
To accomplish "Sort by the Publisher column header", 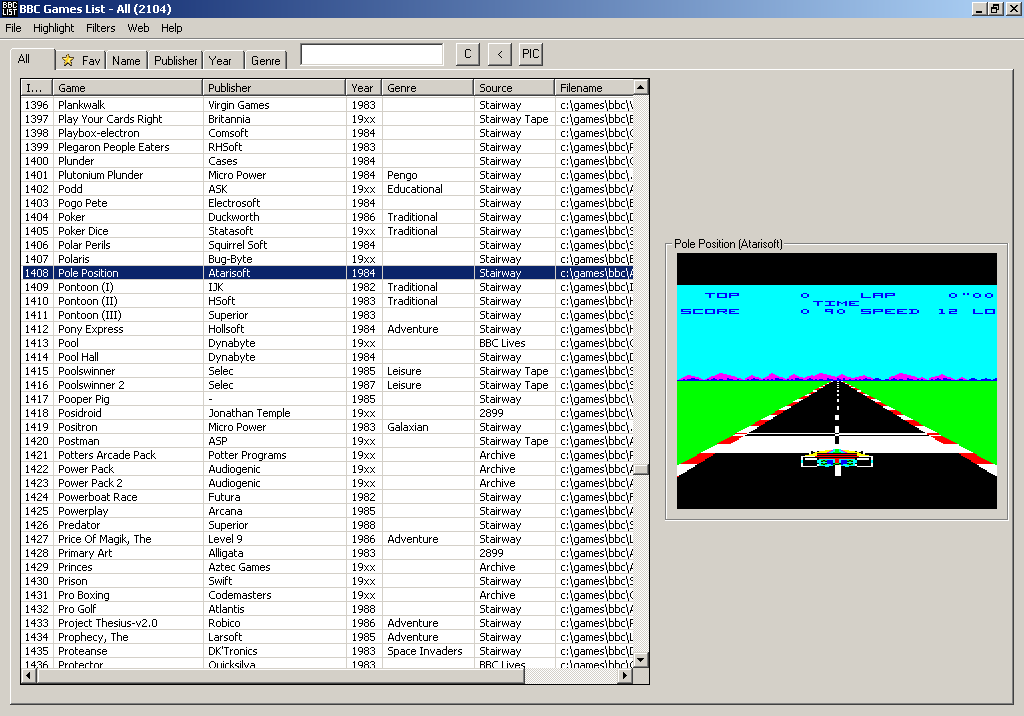I will pos(274,88).
